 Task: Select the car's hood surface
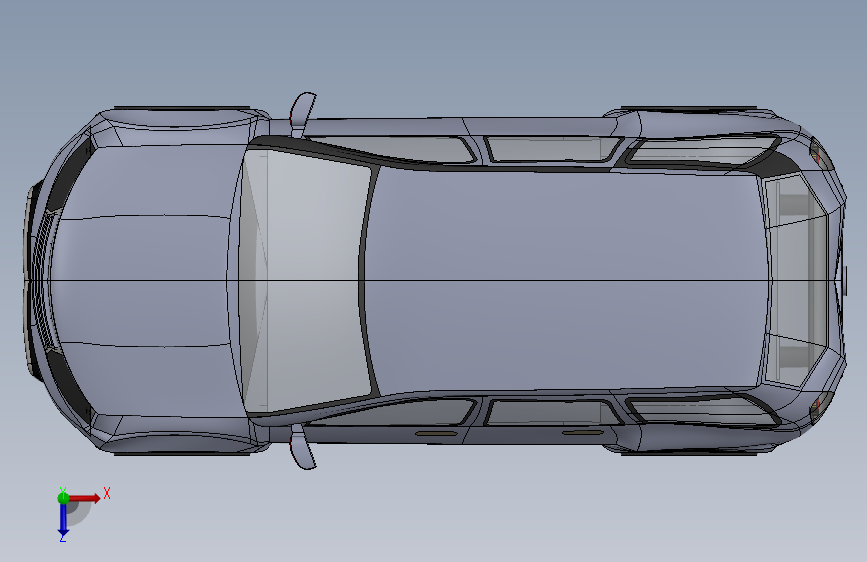click(x=144, y=282)
